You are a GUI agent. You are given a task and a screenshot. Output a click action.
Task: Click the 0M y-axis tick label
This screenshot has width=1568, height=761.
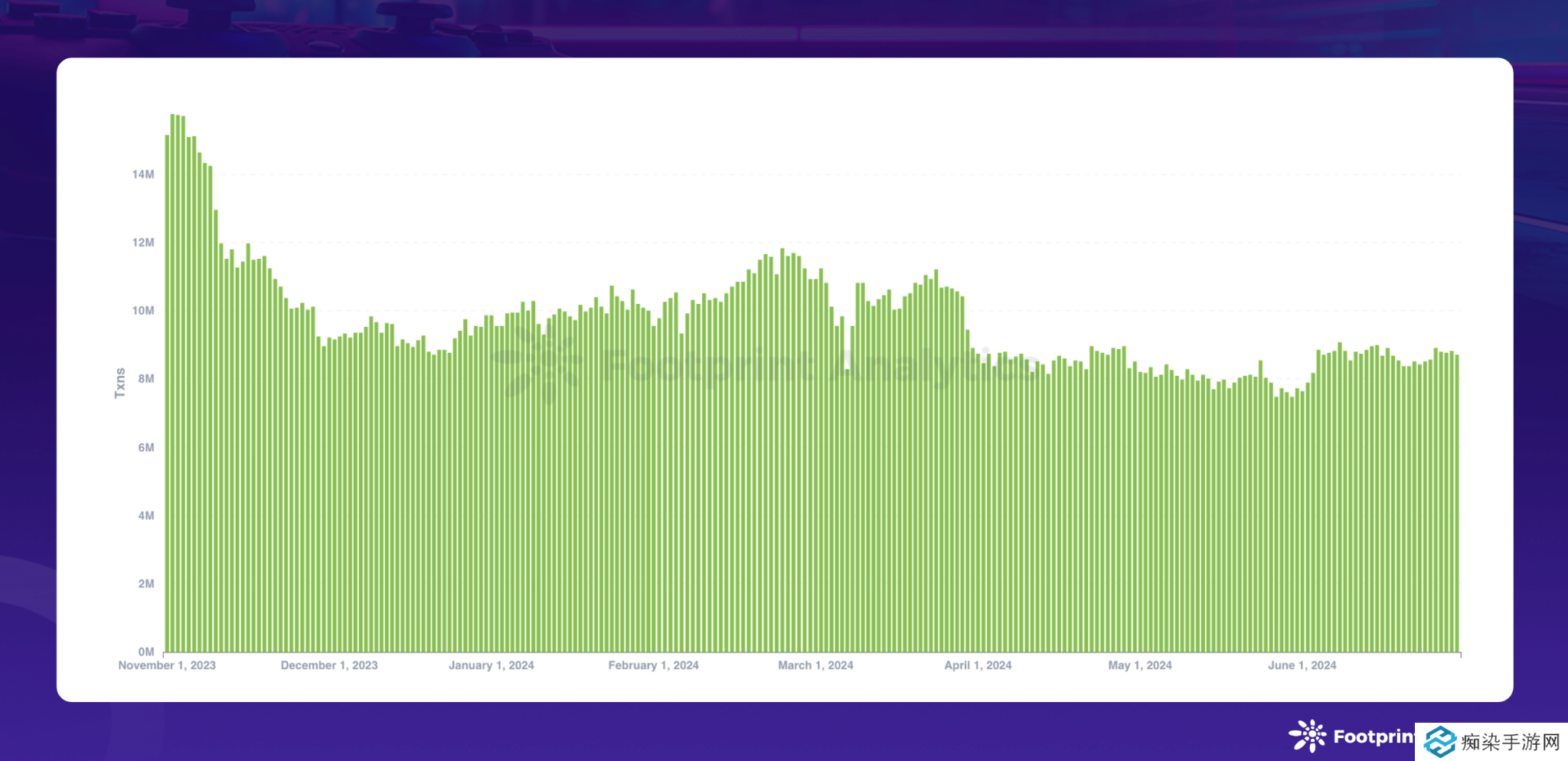click(145, 652)
